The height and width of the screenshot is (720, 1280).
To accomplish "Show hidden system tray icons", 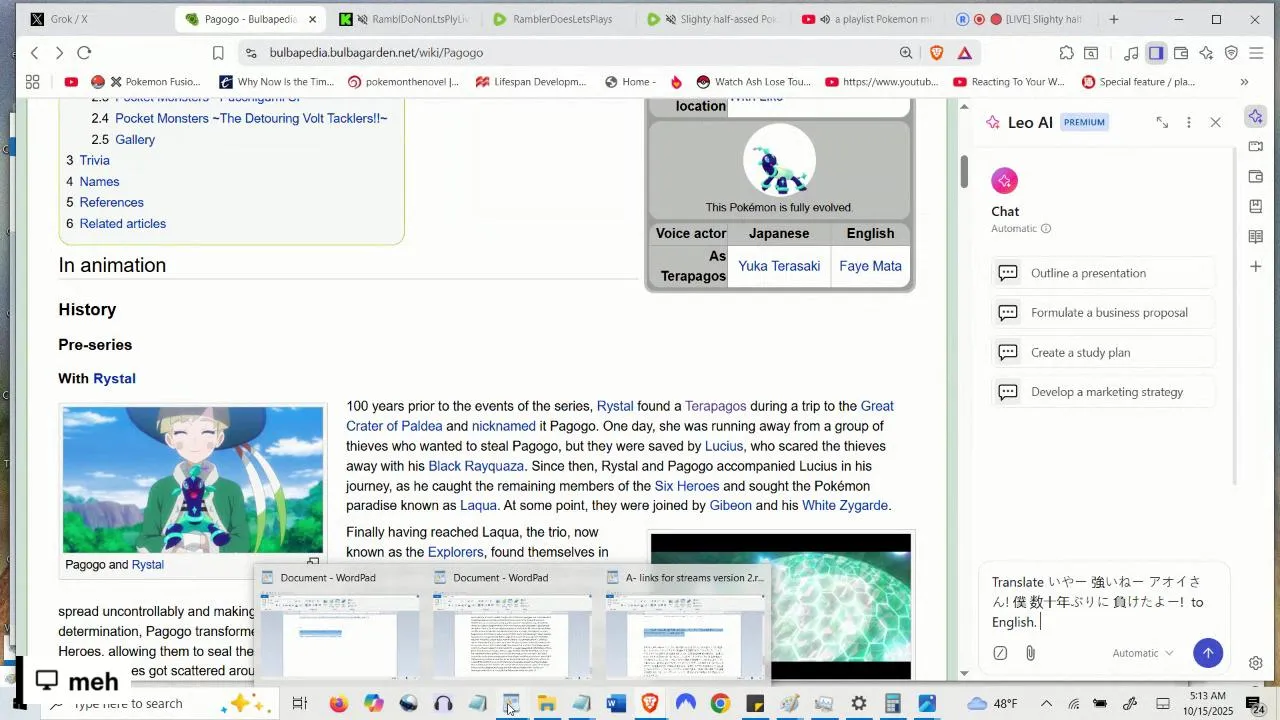I will click(1046, 704).
